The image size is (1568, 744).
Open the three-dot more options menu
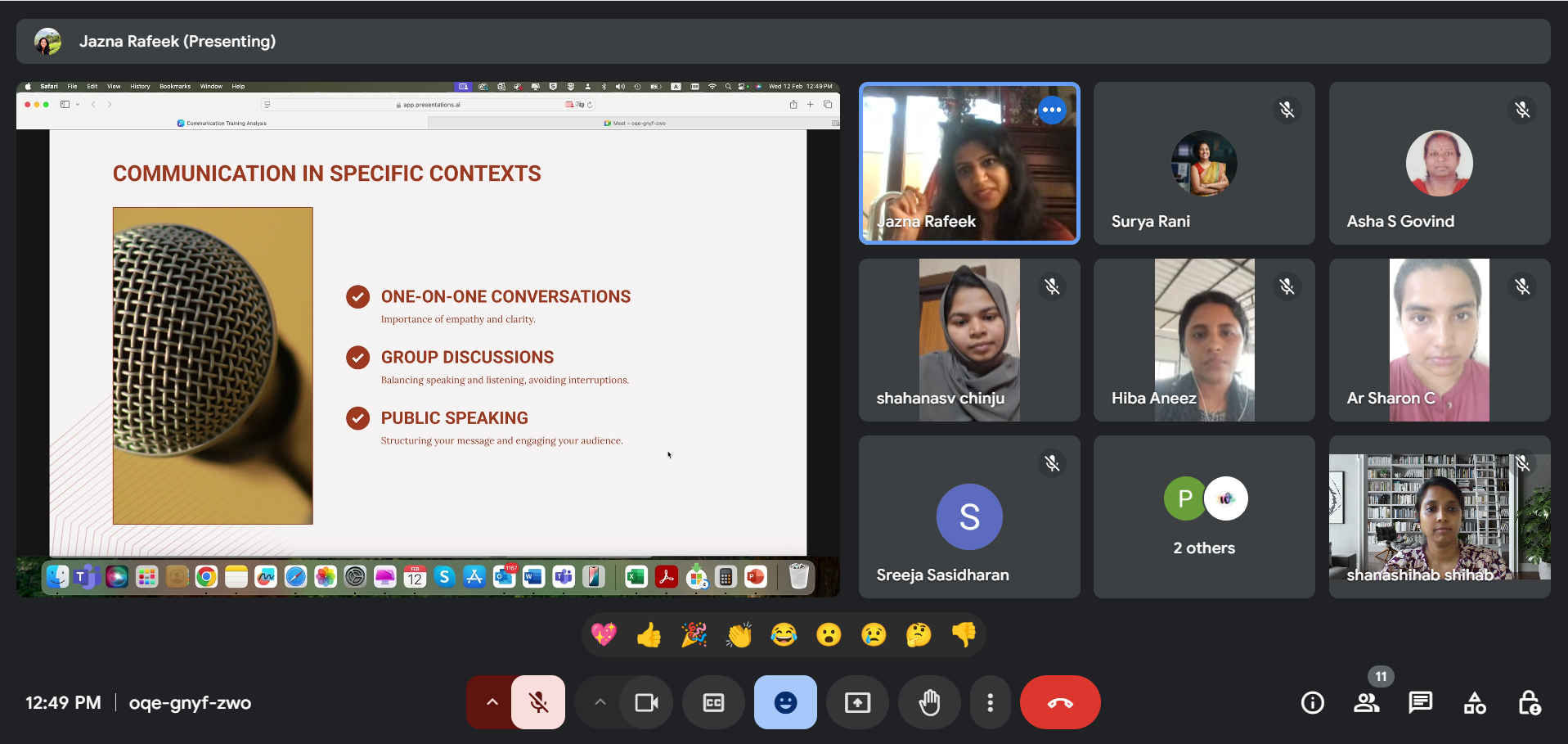pyautogui.click(x=990, y=702)
